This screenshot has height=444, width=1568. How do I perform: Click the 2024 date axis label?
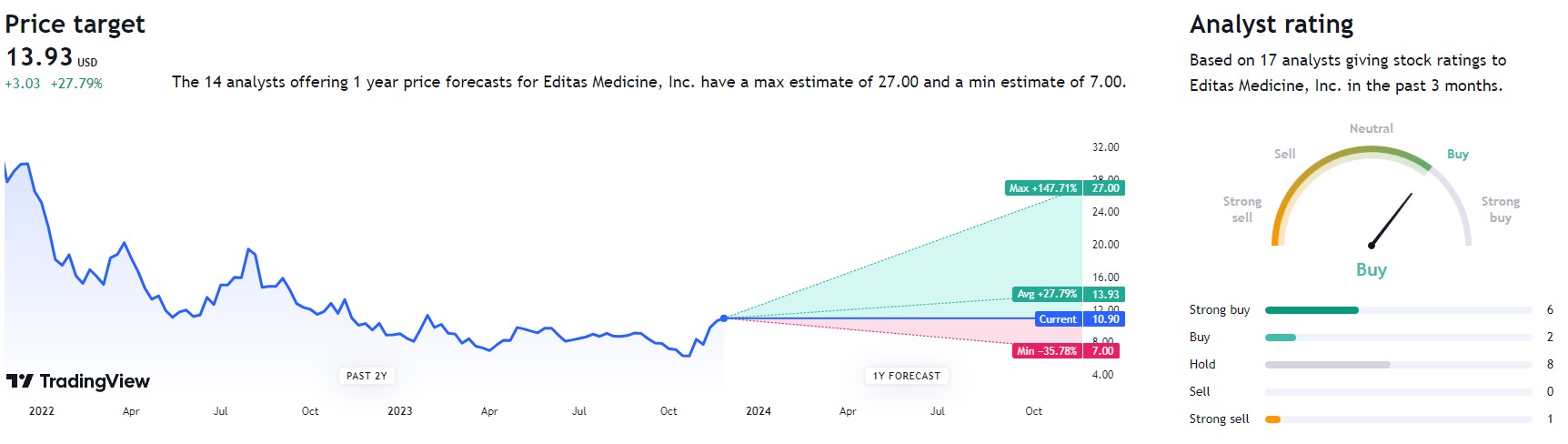pos(758,411)
